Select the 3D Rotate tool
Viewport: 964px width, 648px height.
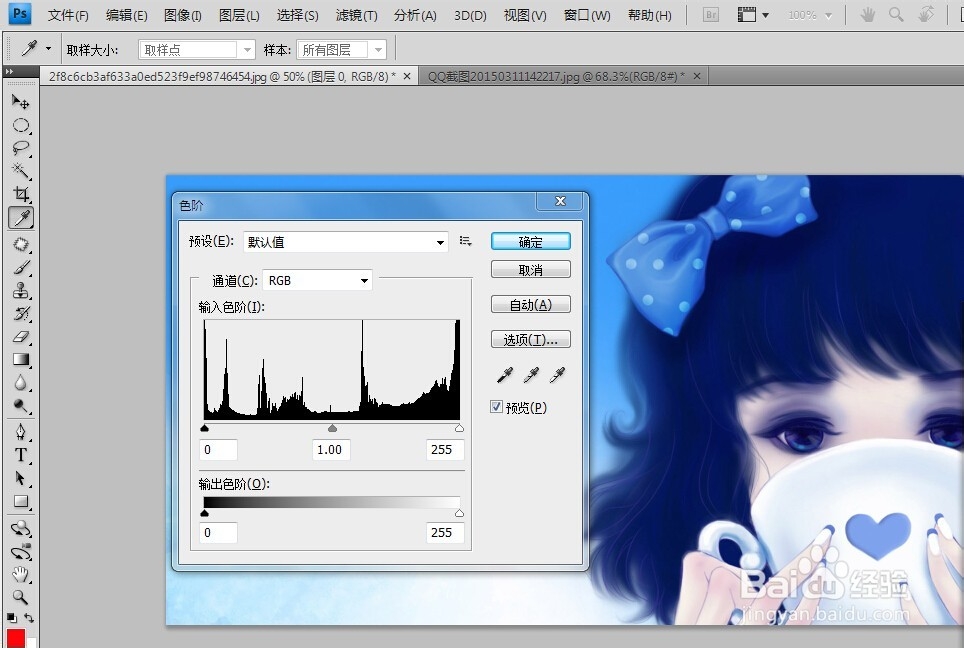click(20, 529)
